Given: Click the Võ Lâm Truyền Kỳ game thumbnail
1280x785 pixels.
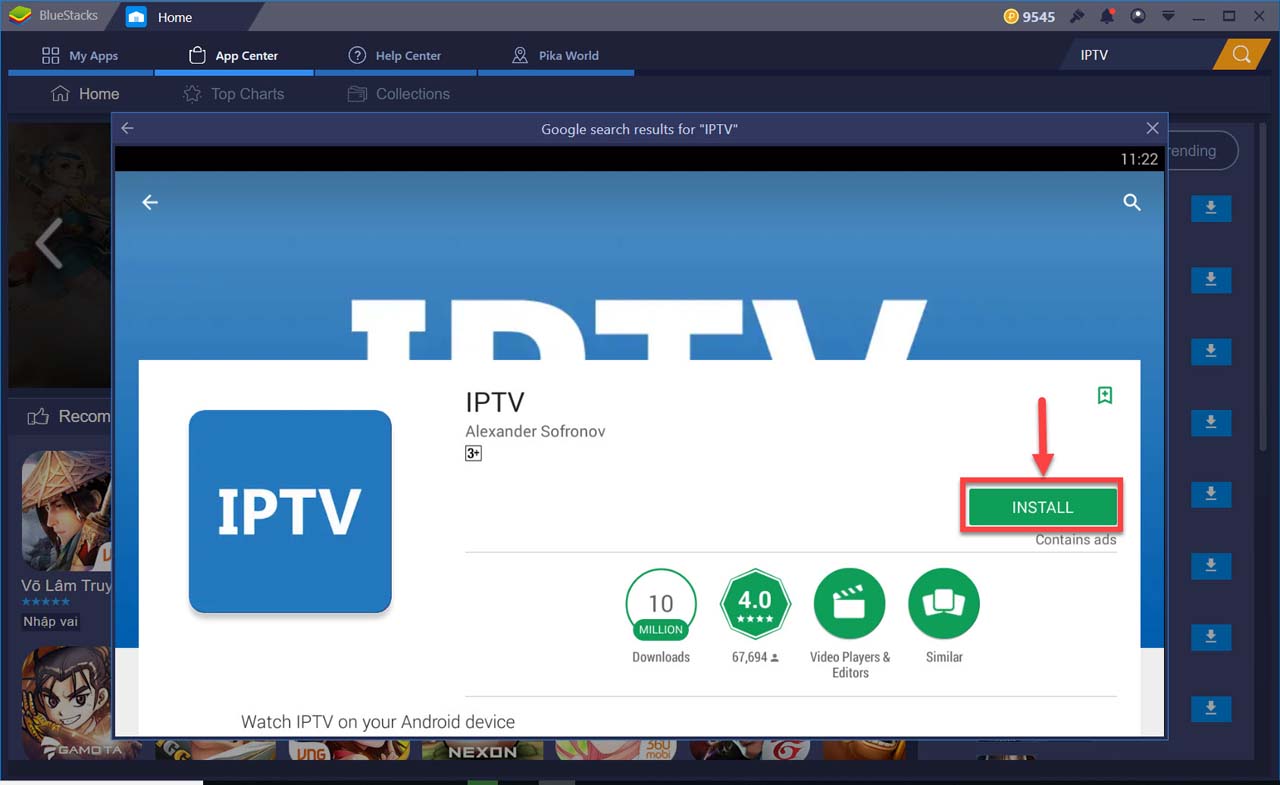Looking at the screenshot, I should tap(67, 511).
